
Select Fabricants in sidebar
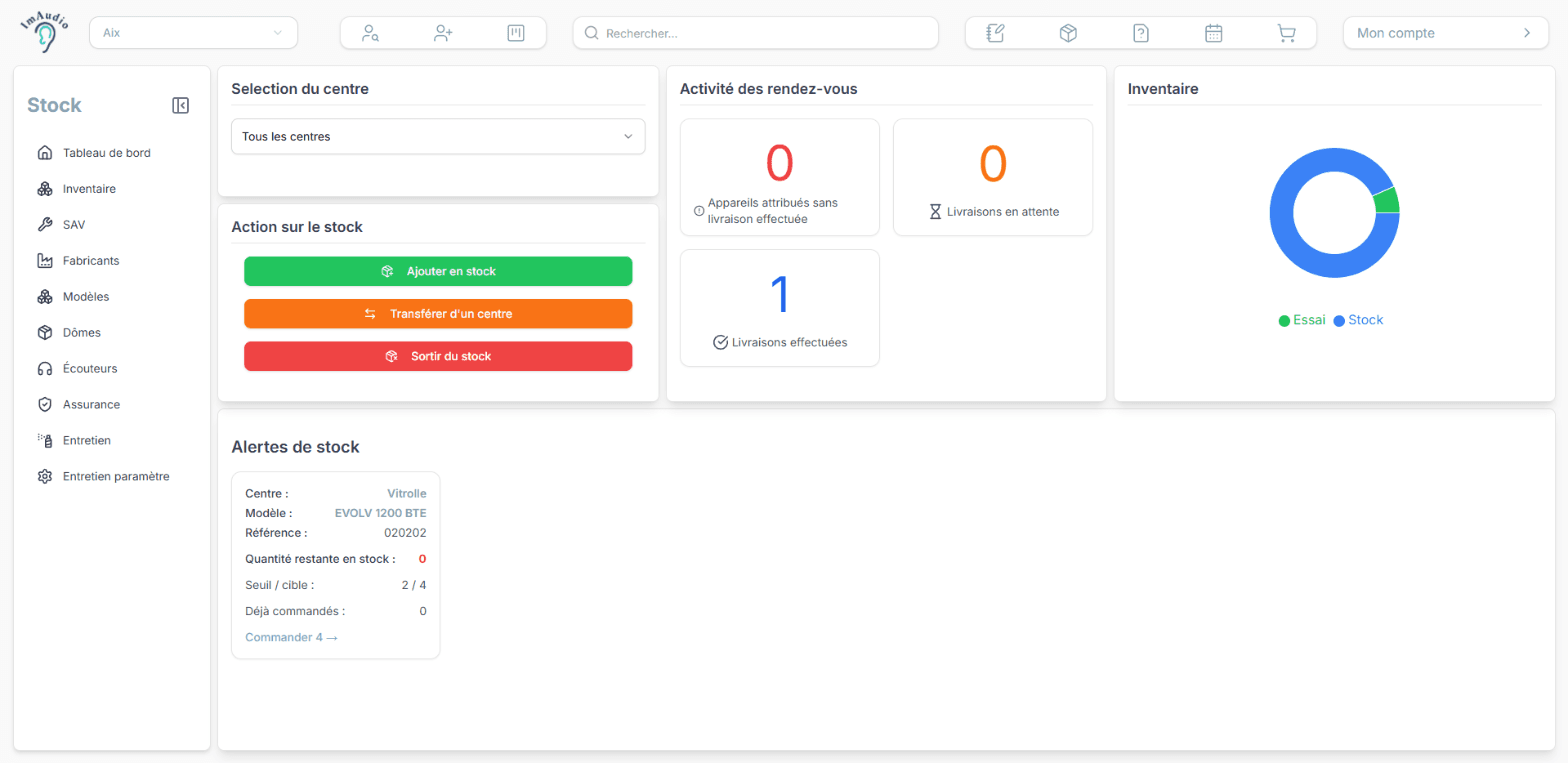point(90,261)
